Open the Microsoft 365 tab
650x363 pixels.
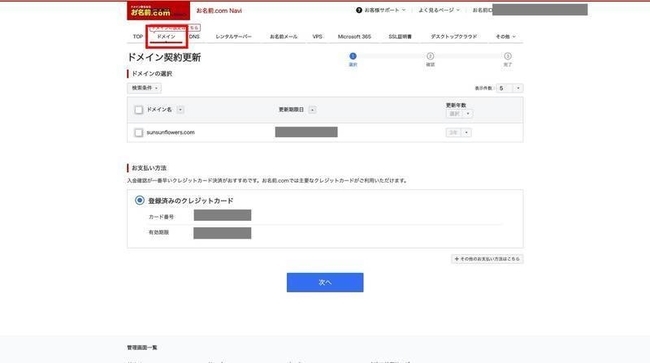click(354, 36)
